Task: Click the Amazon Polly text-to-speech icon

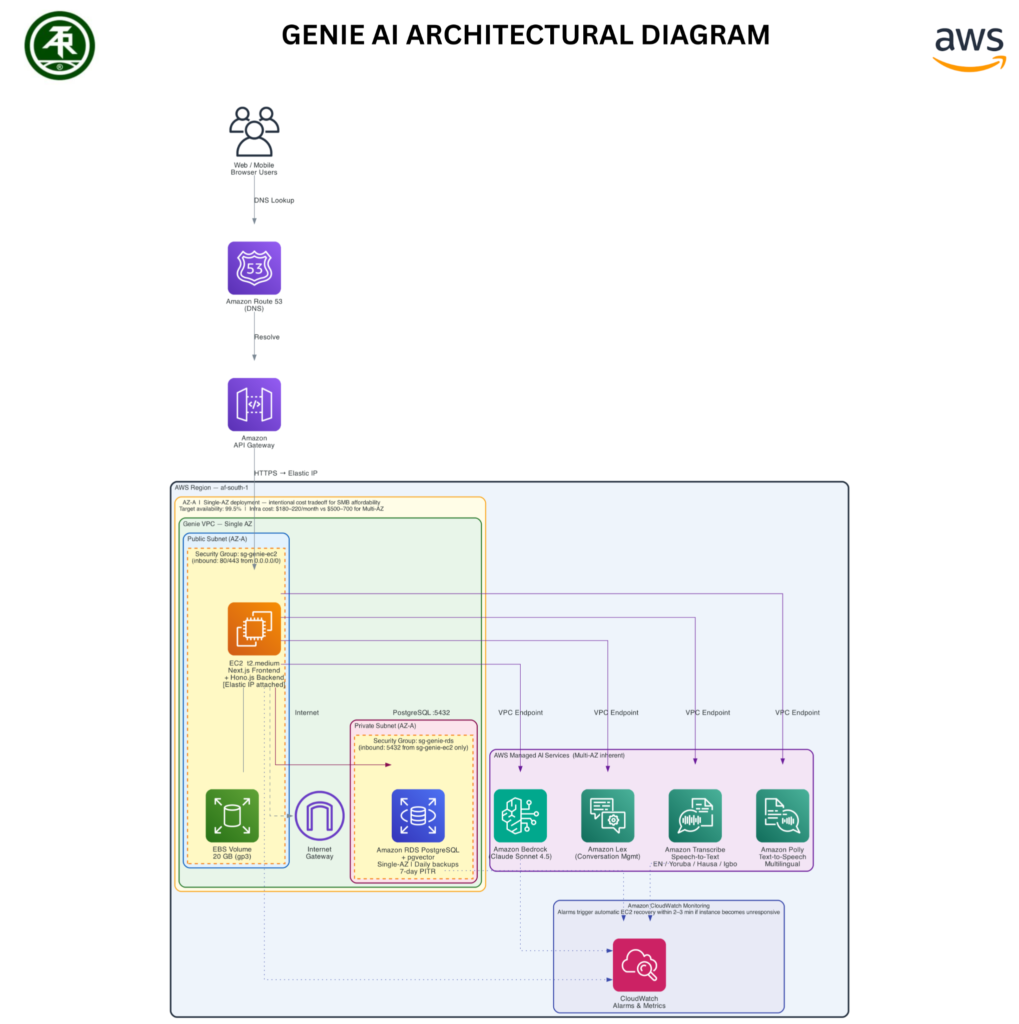Action: point(782,815)
